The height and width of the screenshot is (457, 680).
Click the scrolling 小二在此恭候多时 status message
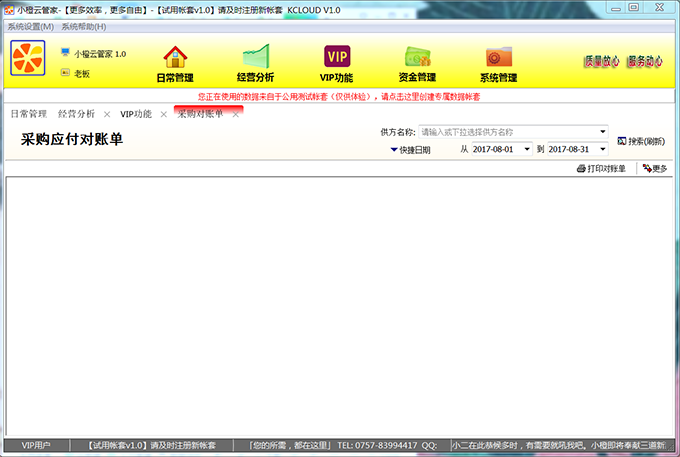point(559,445)
